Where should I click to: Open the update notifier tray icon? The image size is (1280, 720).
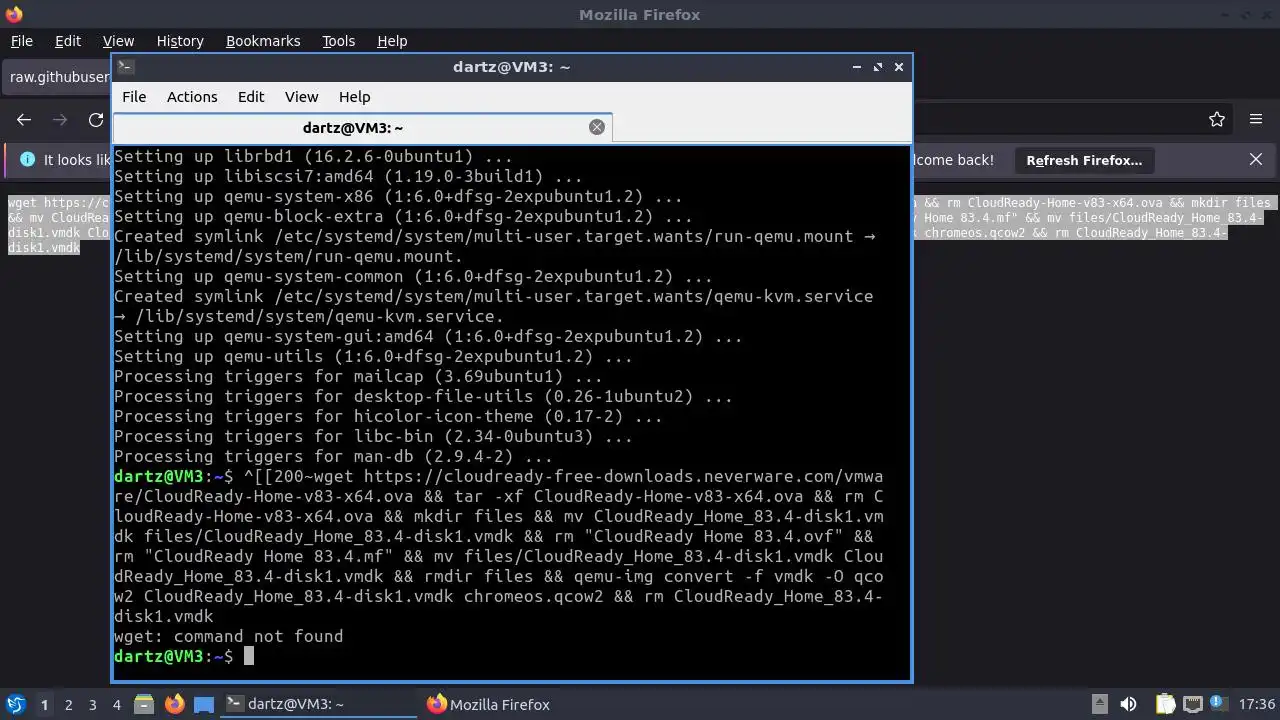1220,705
